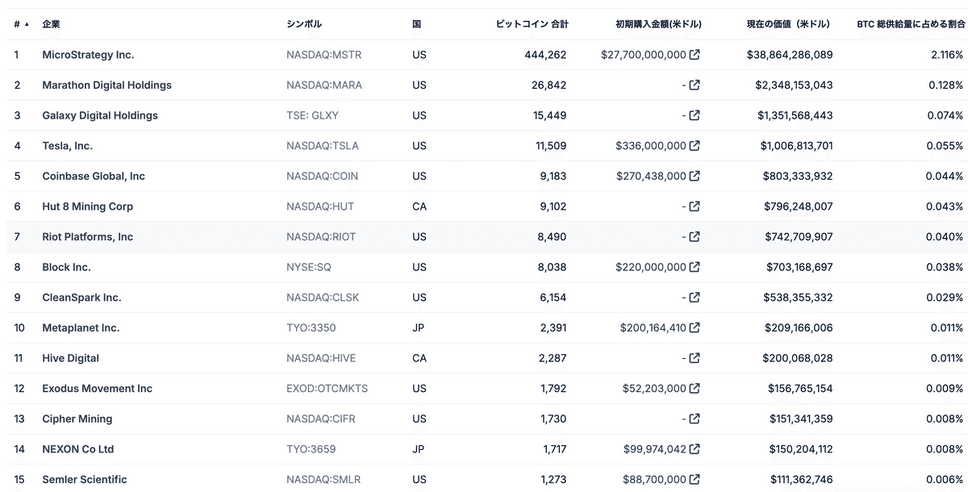This screenshot has width=968, height=492.
Task: Open external link icon for Semler Scientific
Action: [x=695, y=480]
